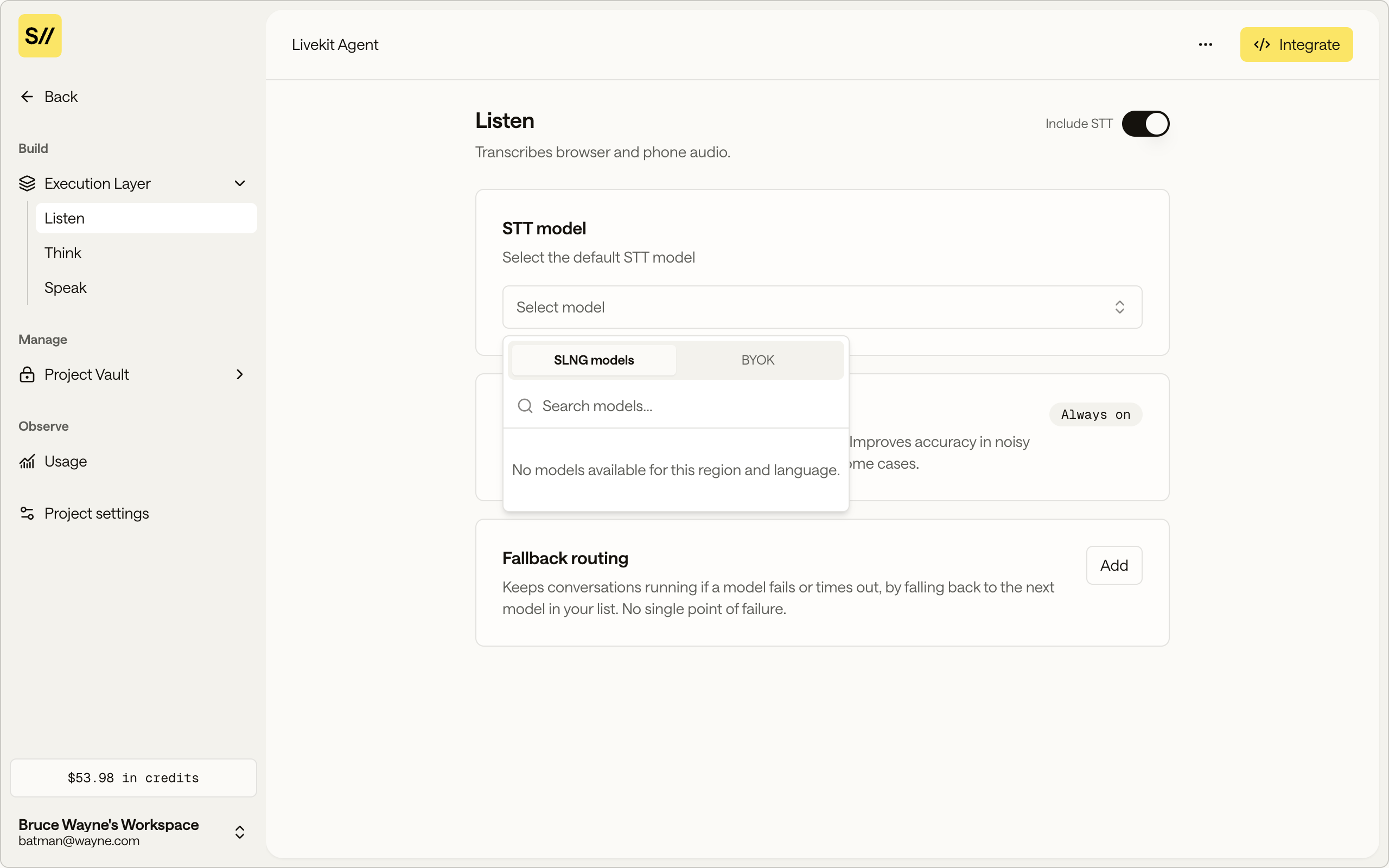The image size is (1389, 868).
Task: Open the Usage page
Action: click(66, 461)
